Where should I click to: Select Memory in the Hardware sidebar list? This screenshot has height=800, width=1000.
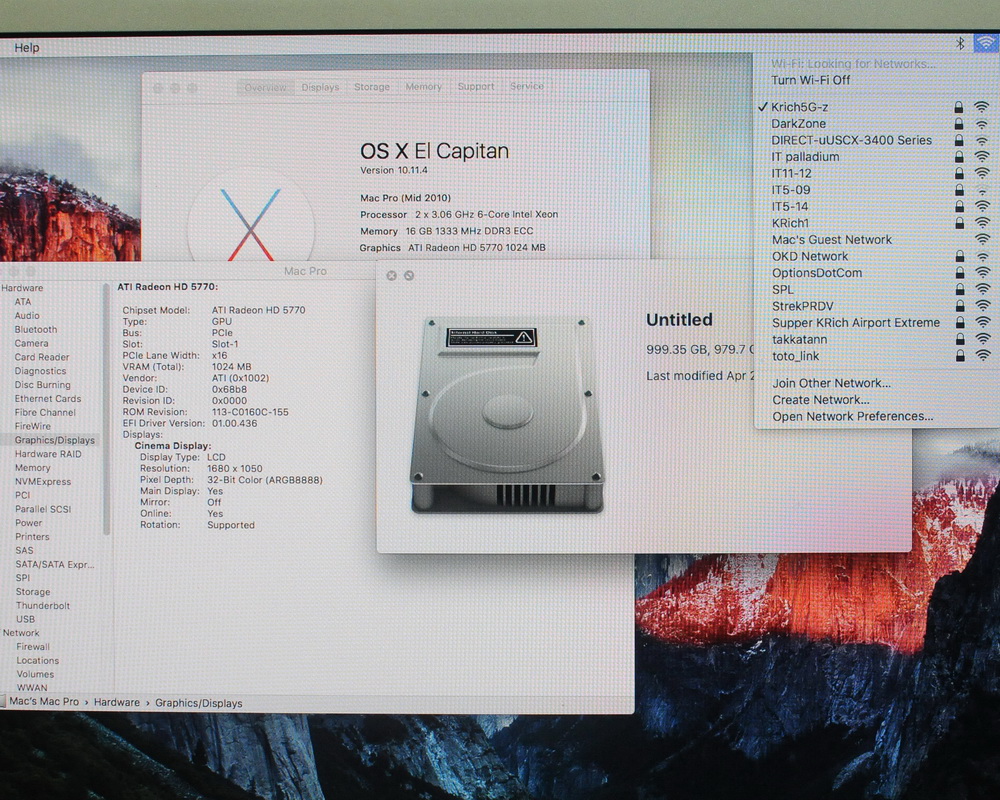click(x=33, y=468)
